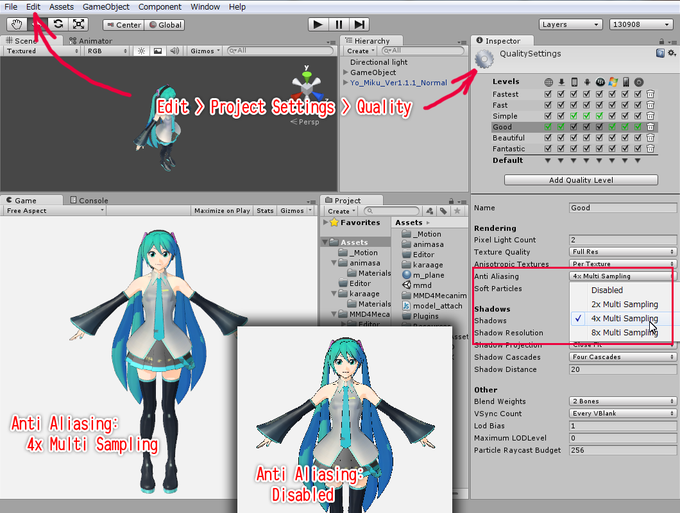Viewport: 680px width, 513px height.
Task: Toggle Fast checkbox in Windows flag column
Action: pyautogui.click(x=612, y=105)
